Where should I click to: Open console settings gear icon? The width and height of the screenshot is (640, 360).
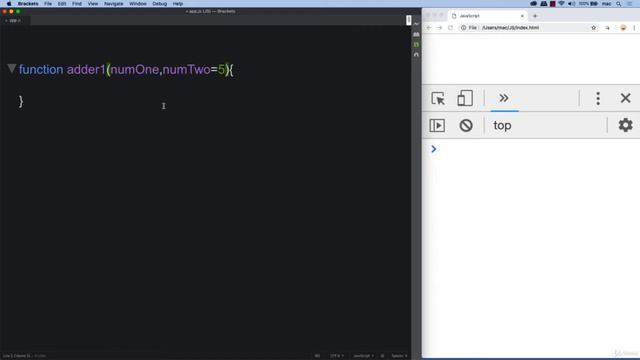point(625,125)
